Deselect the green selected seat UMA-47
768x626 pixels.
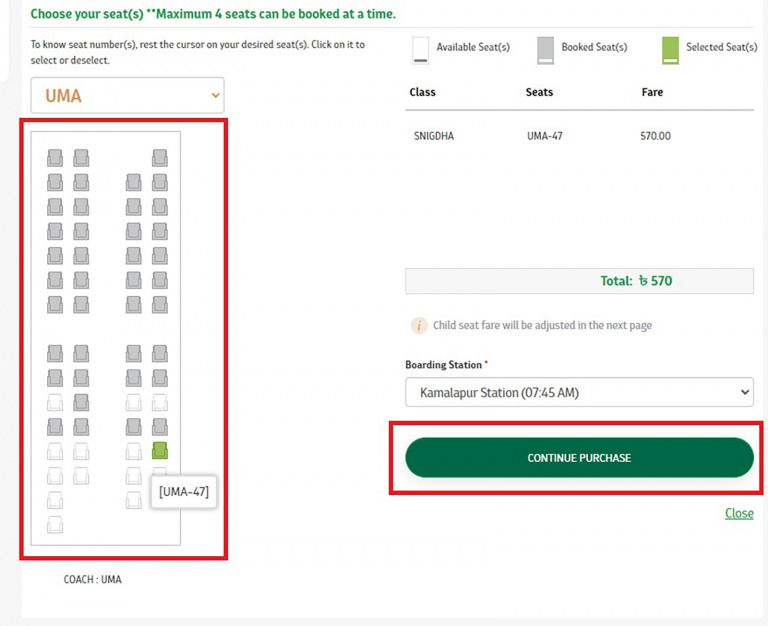[159, 451]
